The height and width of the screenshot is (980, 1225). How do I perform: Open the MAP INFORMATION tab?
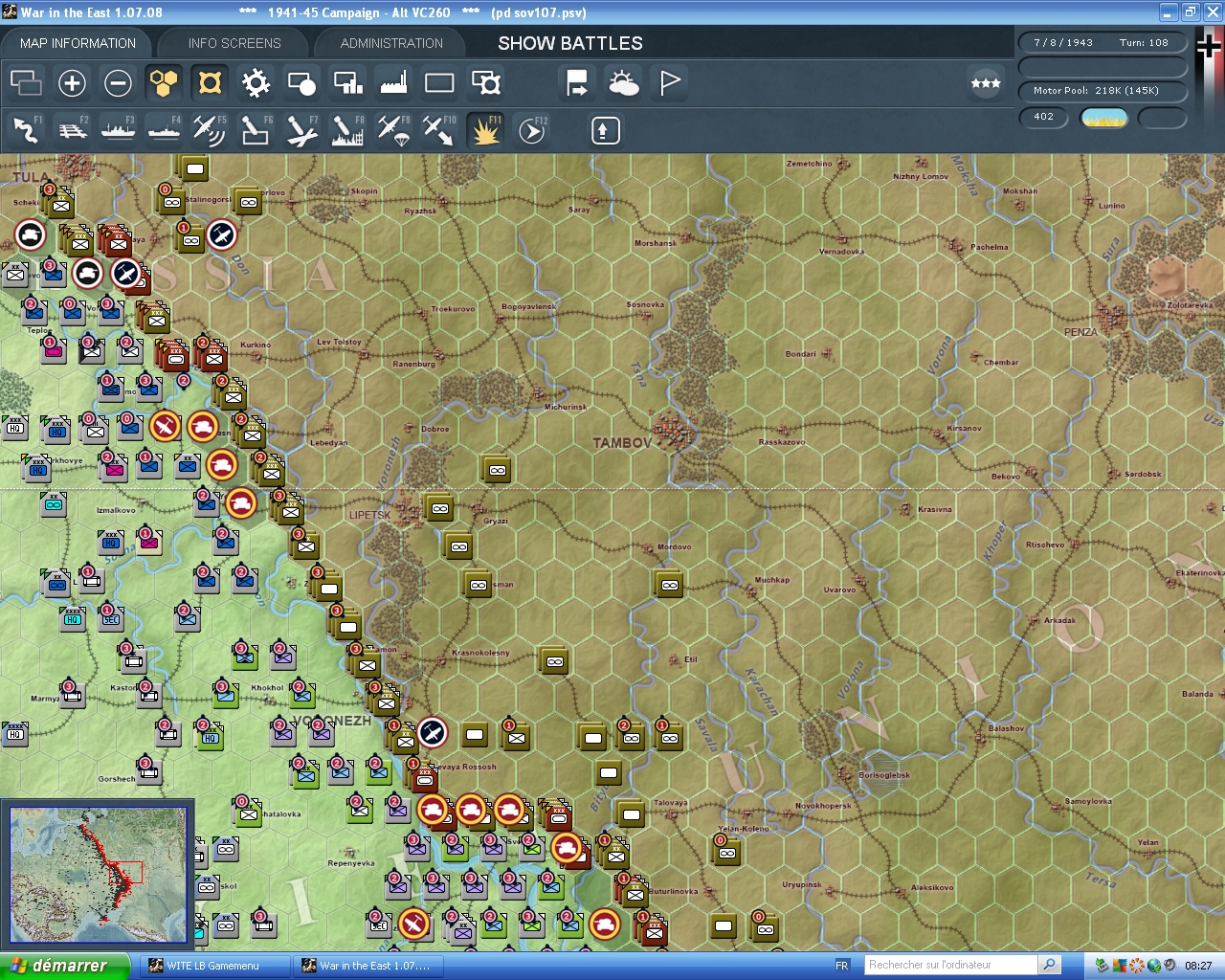pyautogui.click(x=78, y=43)
